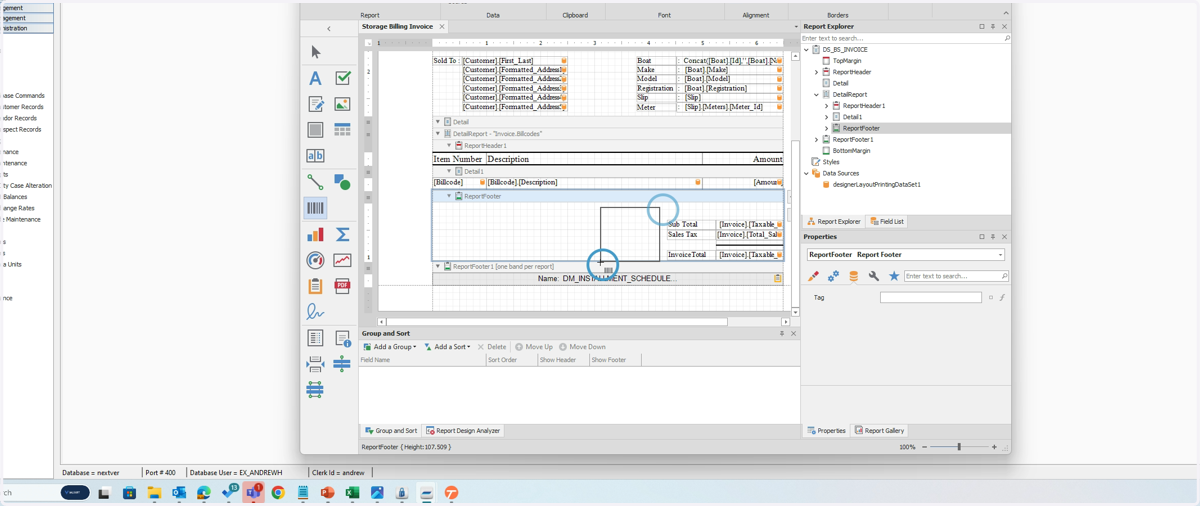This screenshot has width=1200, height=506.
Task: Collapse Data Sources node in explorer
Action: point(807,173)
